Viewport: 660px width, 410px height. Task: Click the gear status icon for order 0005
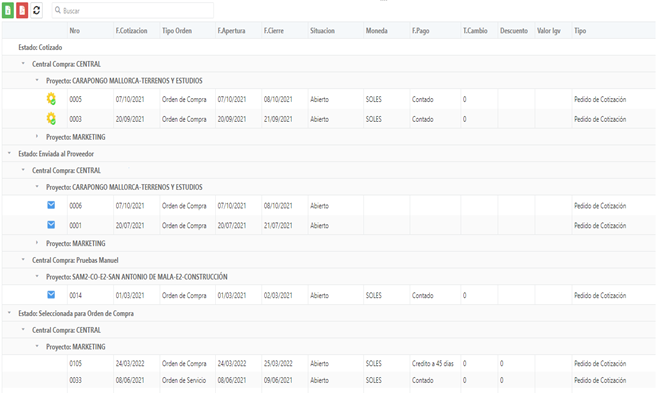(51, 99)
